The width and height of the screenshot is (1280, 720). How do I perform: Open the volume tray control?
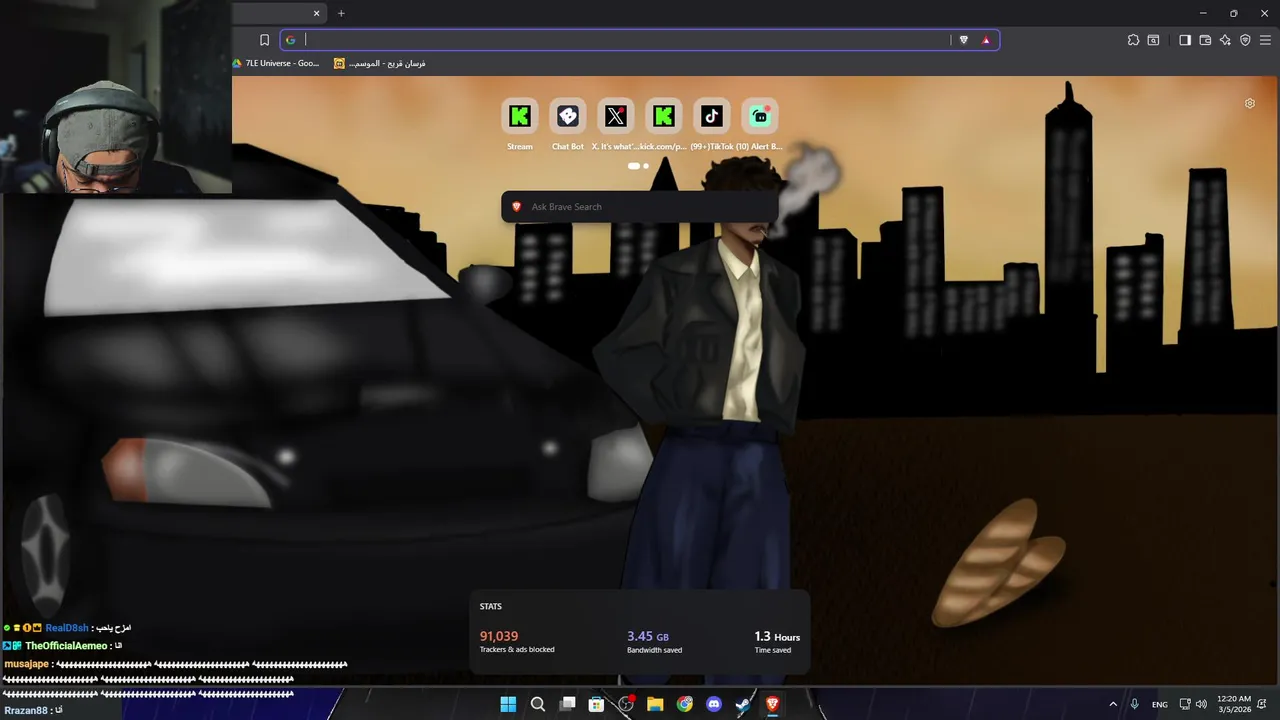(1201, 704)
